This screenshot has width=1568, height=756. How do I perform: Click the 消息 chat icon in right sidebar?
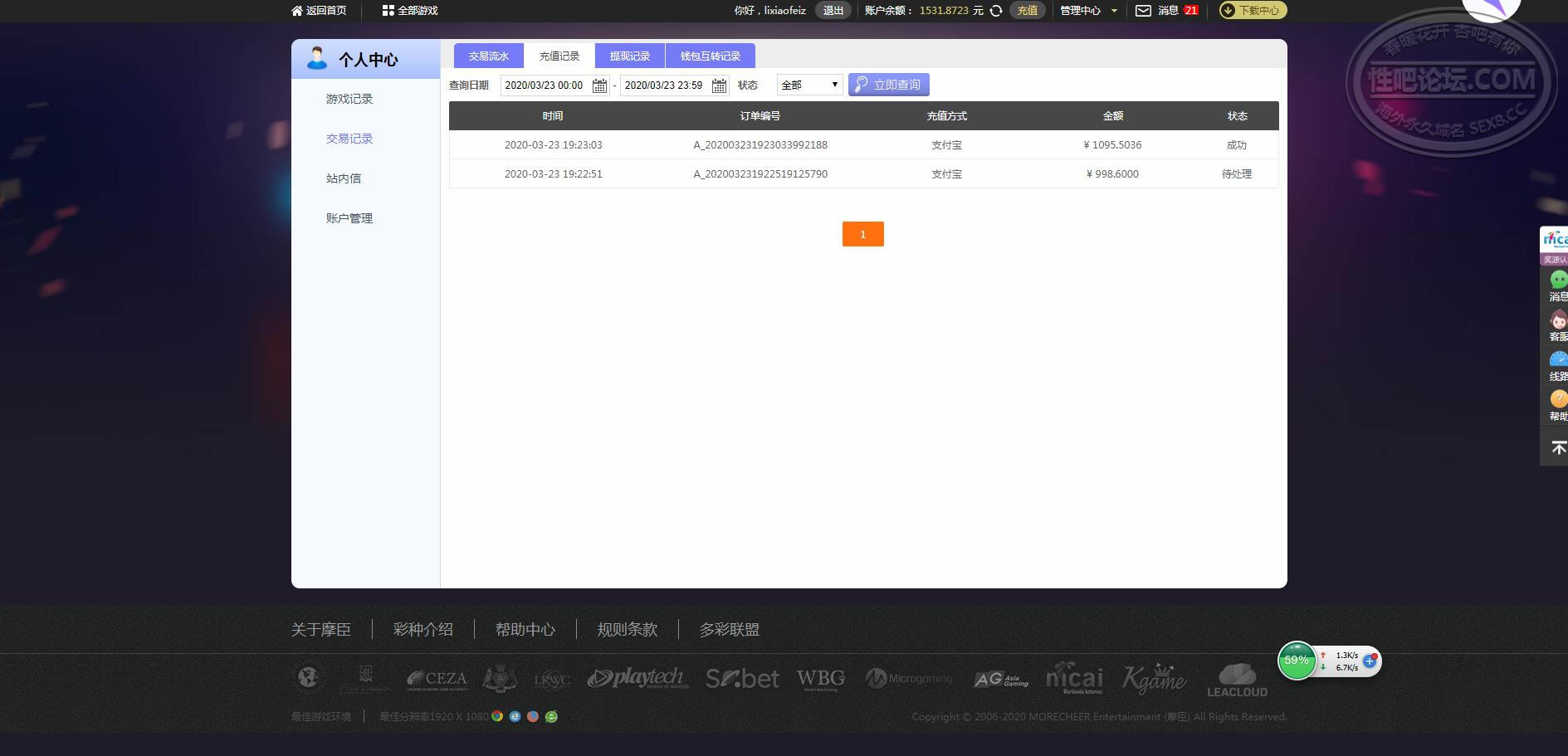(1557, 280)
